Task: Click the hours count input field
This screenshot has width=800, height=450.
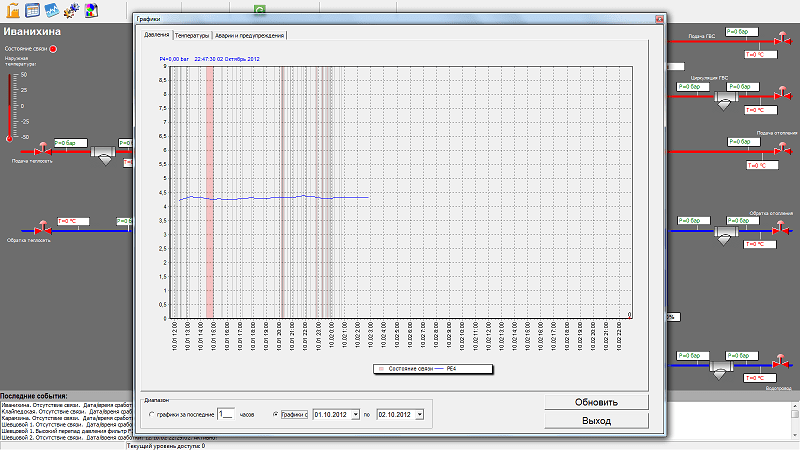Action: tap(225, 413)
